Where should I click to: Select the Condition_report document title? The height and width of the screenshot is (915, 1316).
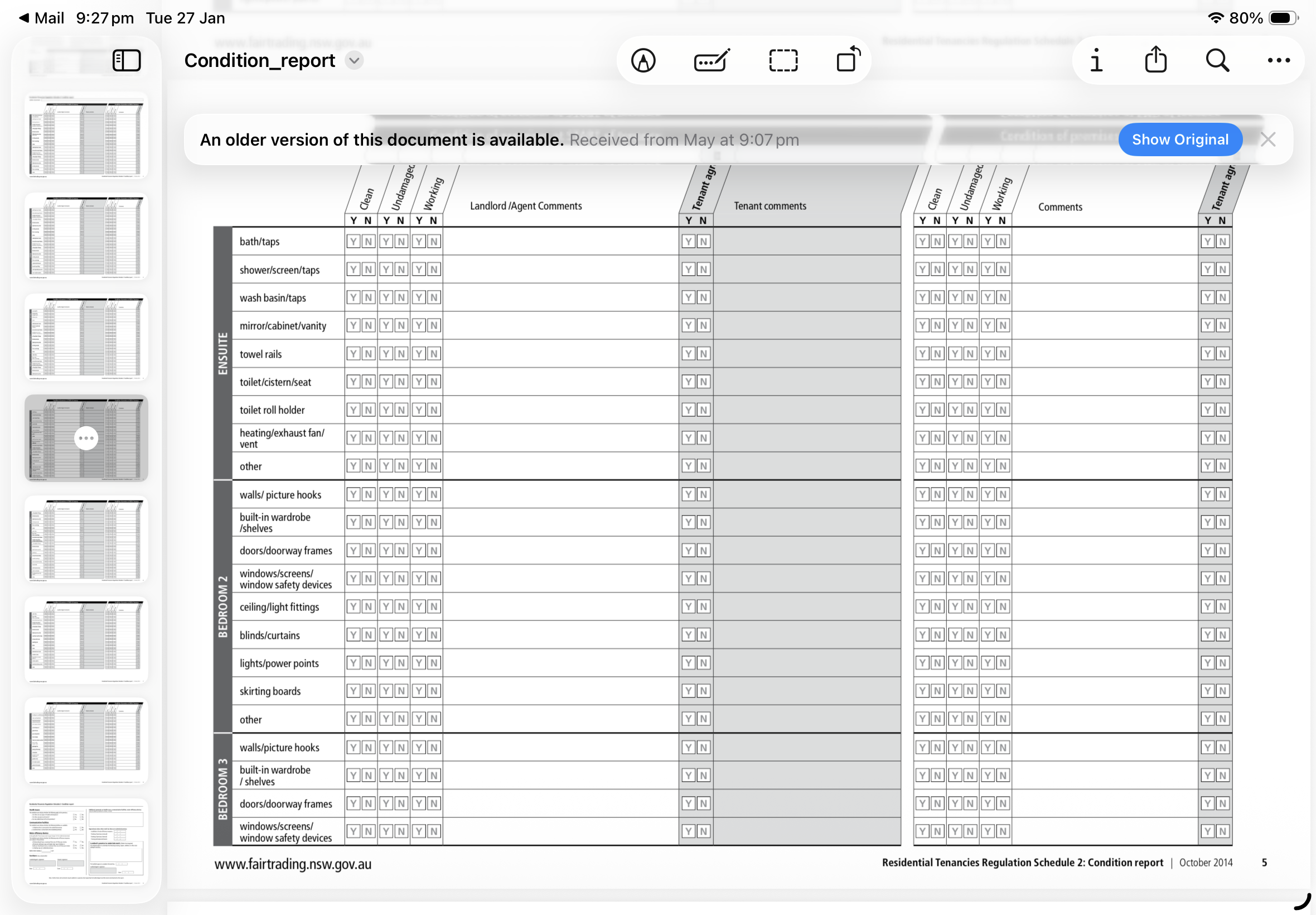(x=259, y=61)
